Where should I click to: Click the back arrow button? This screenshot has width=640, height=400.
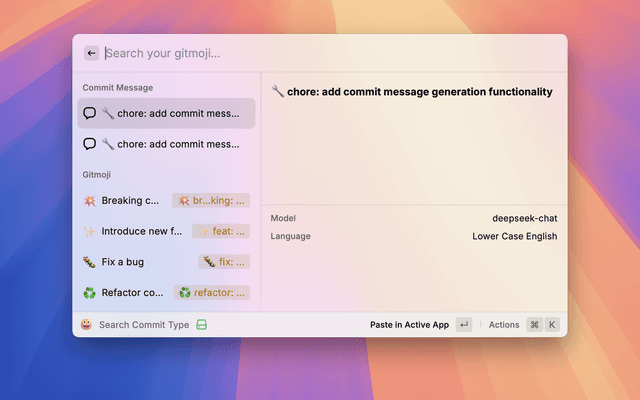pyautogui.click(x=91, y=53)
